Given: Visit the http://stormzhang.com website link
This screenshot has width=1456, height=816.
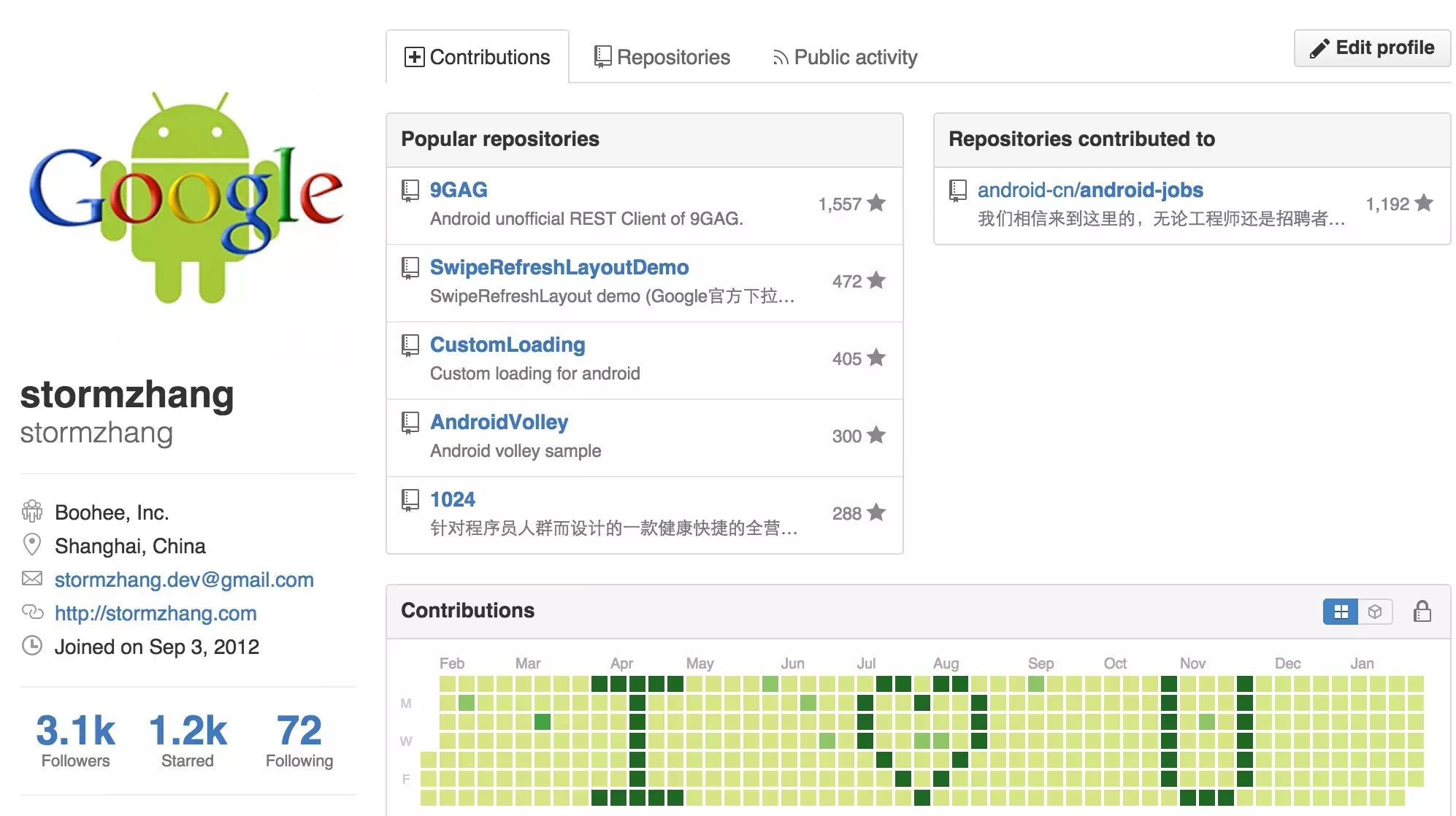Looking at the screenshot, I should pyautogui.click(x=156, y=613).
